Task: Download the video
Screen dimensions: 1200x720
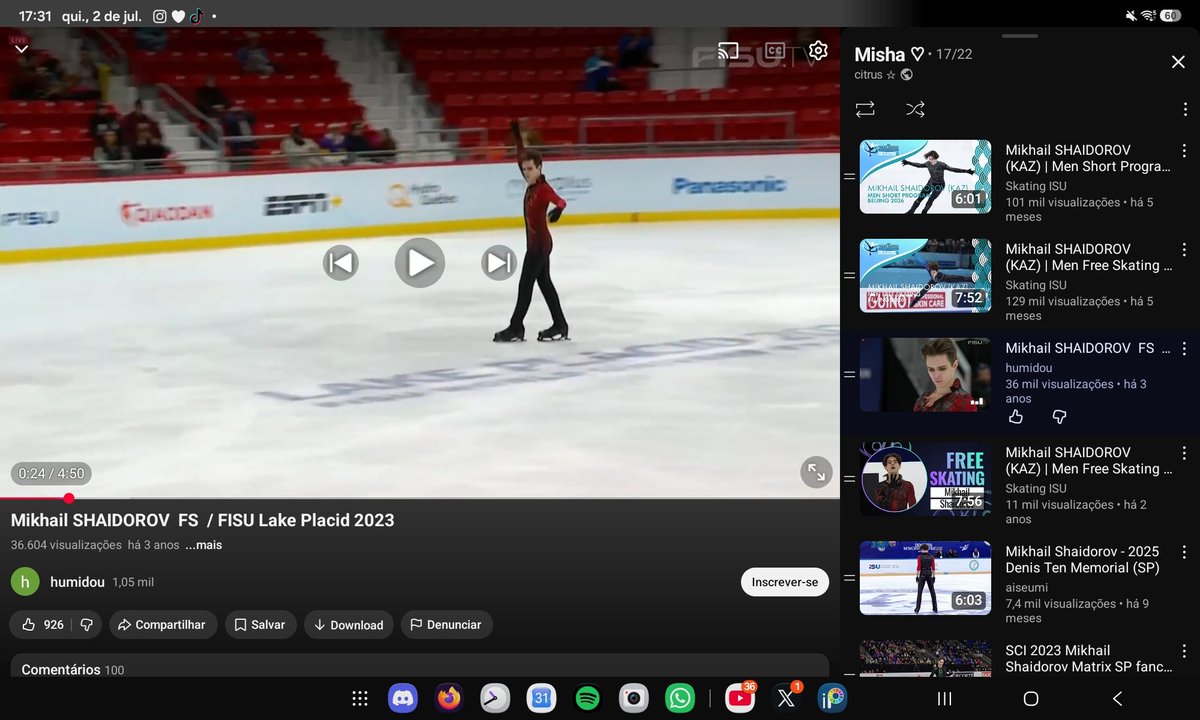Action: [349, 625]
